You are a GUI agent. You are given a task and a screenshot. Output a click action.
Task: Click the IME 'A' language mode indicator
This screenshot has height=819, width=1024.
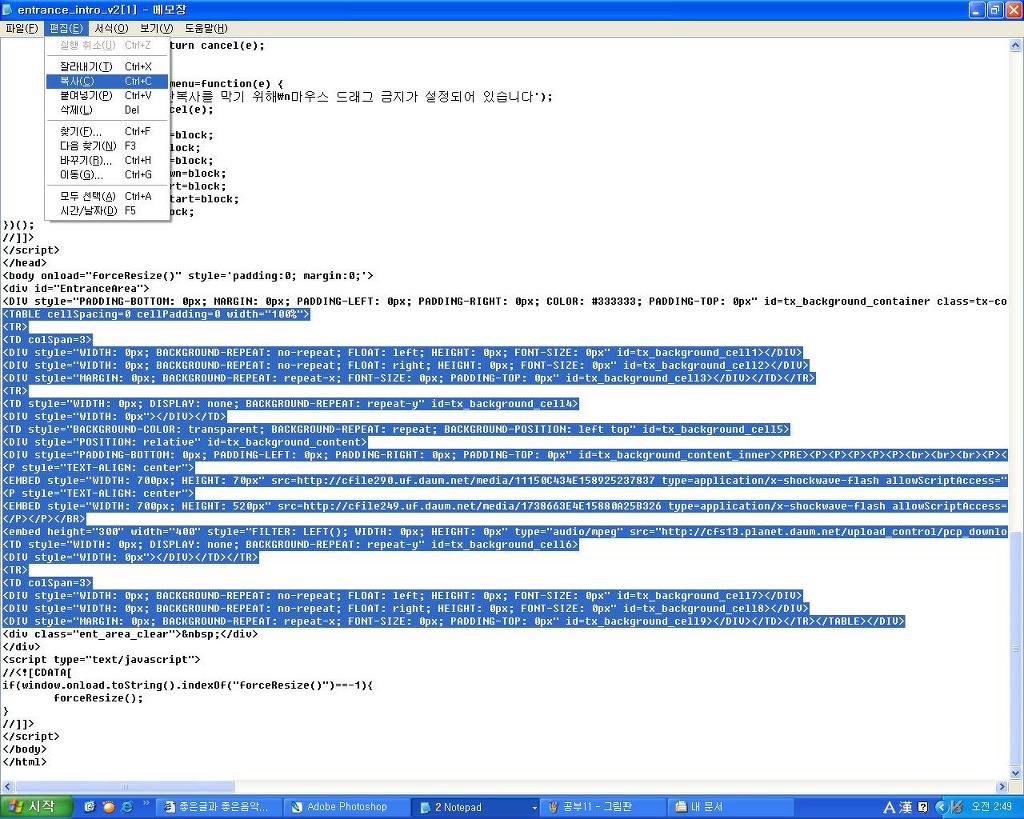889,808
